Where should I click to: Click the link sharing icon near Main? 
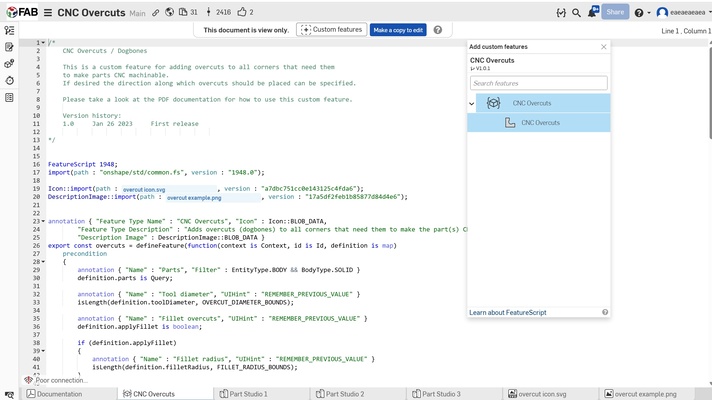pyautogui.click(x=156, y=12)
